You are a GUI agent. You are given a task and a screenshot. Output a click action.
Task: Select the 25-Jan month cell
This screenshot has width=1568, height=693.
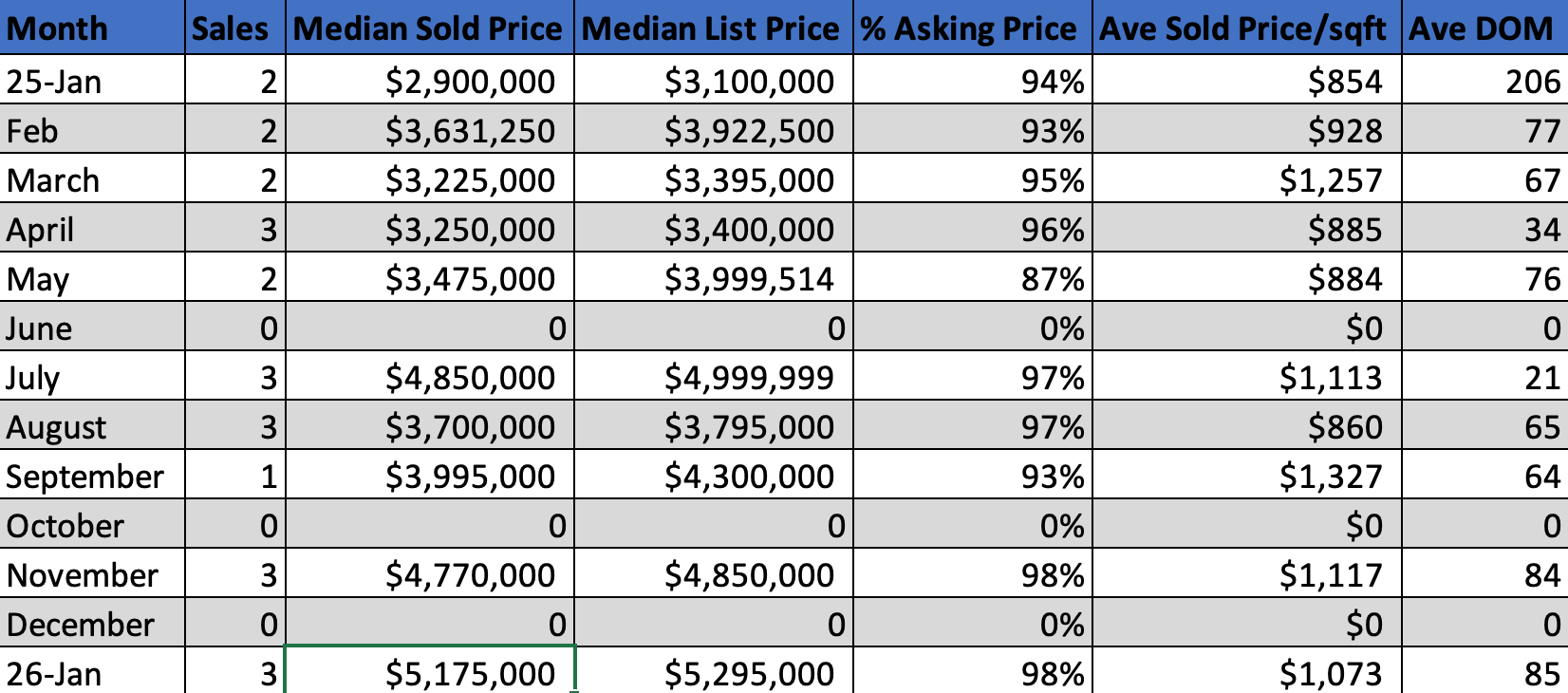[x=92, y=82]
